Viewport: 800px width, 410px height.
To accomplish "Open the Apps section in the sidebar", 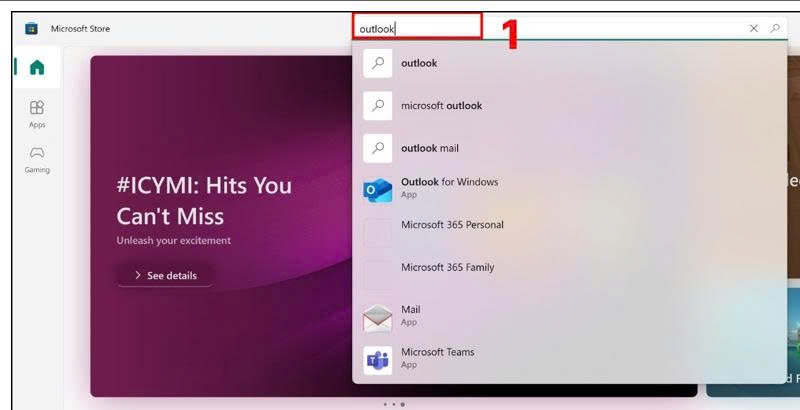I will (37, 114).
